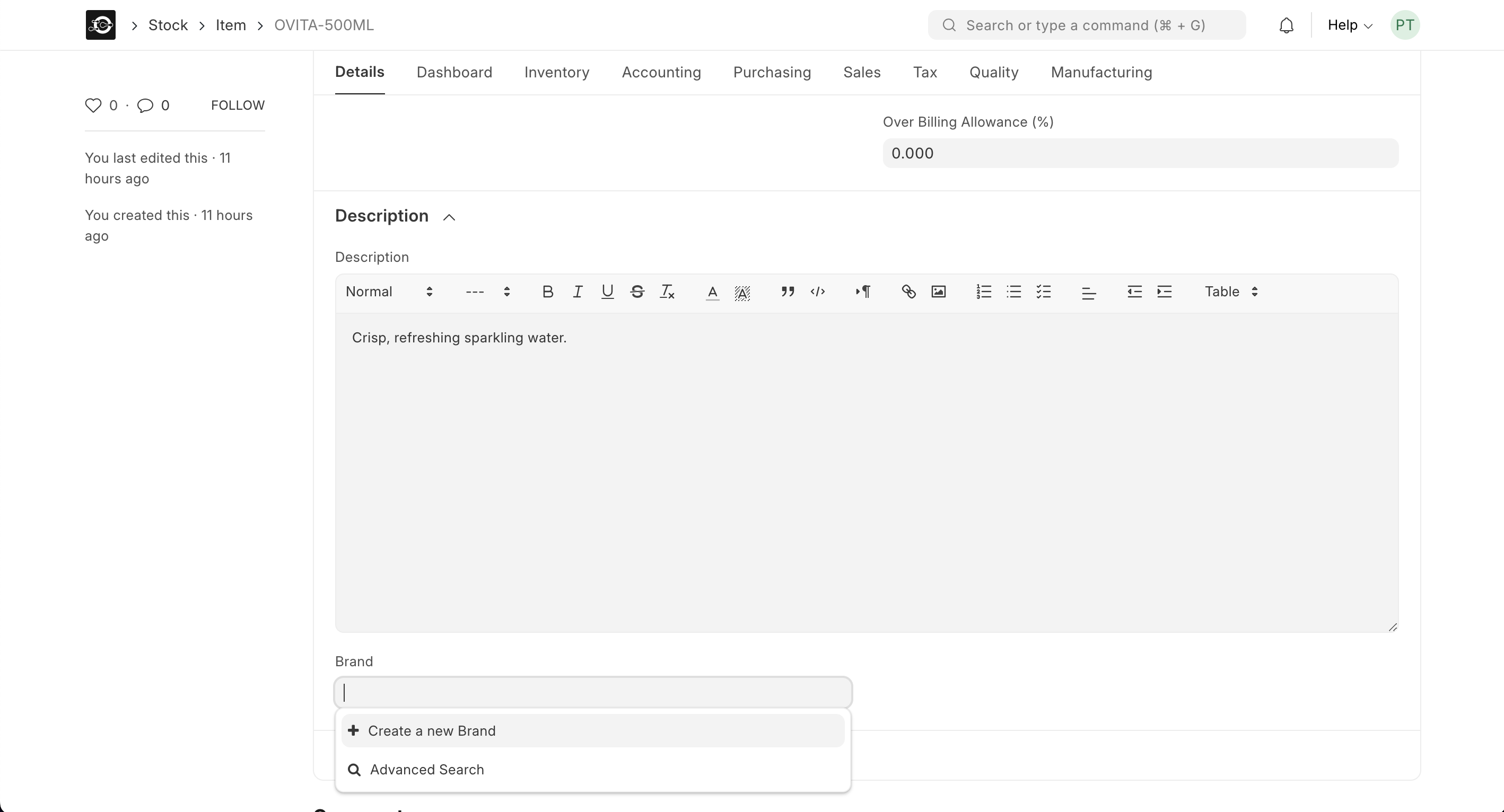This screenshot has width=1504, height=812.
Task: Toggle bold formatting in description editor
Action: [x=547, y=292]
